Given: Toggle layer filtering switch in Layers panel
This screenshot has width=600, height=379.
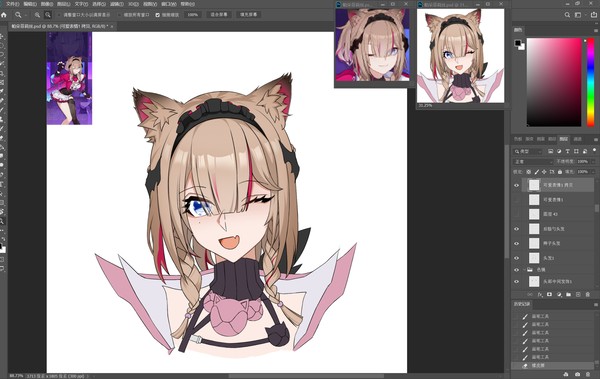Looking at the screenshot, I should (594, 150).
